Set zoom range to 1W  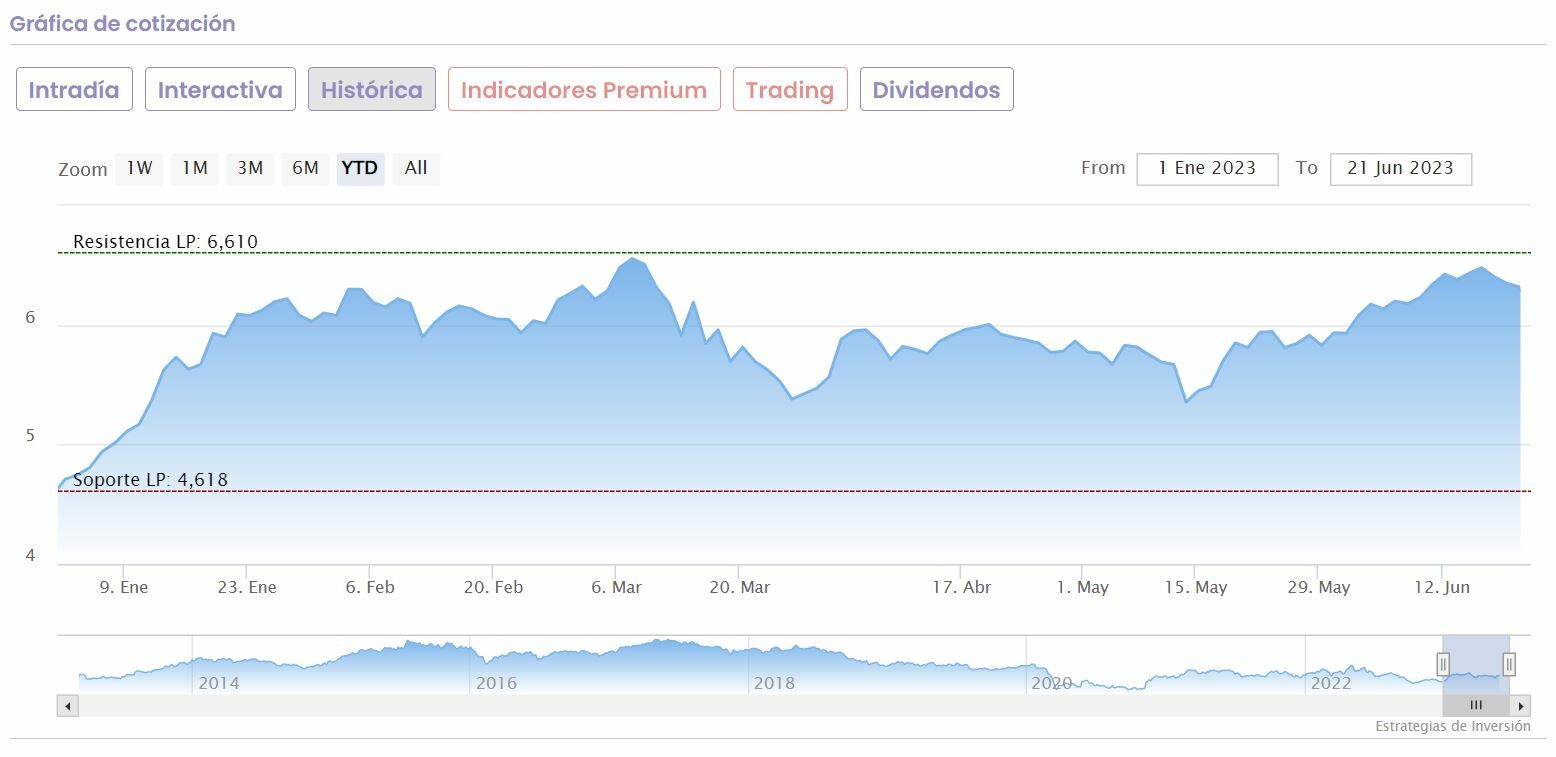click(x=139, y=168)
